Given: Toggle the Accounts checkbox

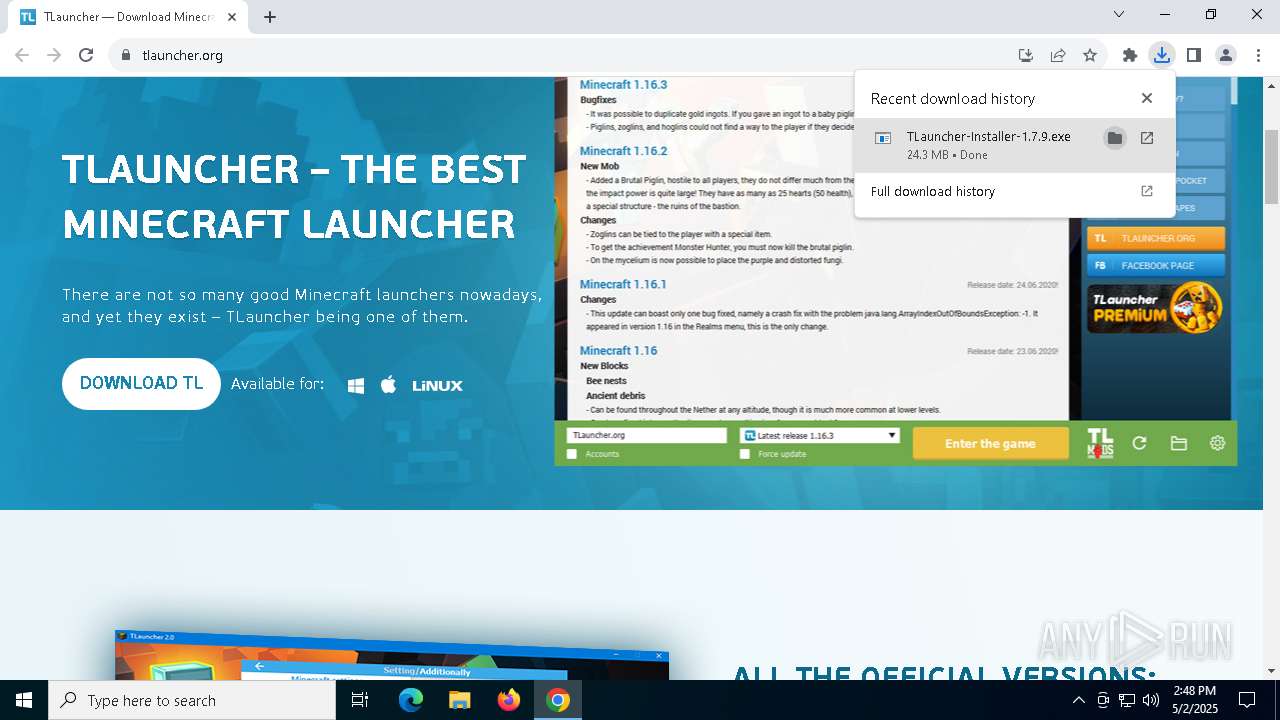Looking at the screenshot, I should 572,454.
